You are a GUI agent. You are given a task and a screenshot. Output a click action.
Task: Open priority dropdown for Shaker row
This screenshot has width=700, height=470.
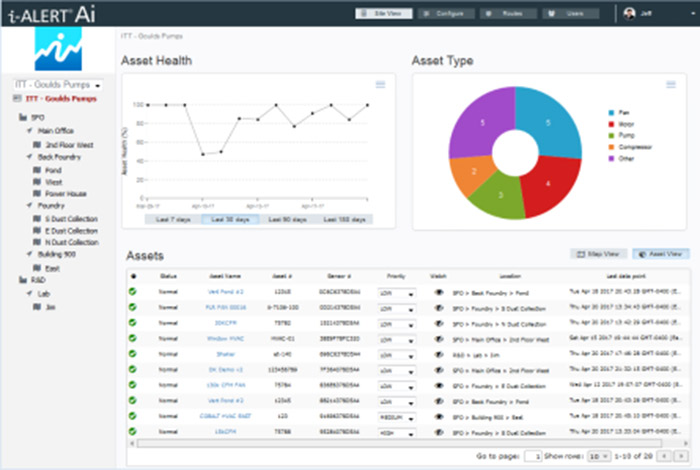[396, 356]
